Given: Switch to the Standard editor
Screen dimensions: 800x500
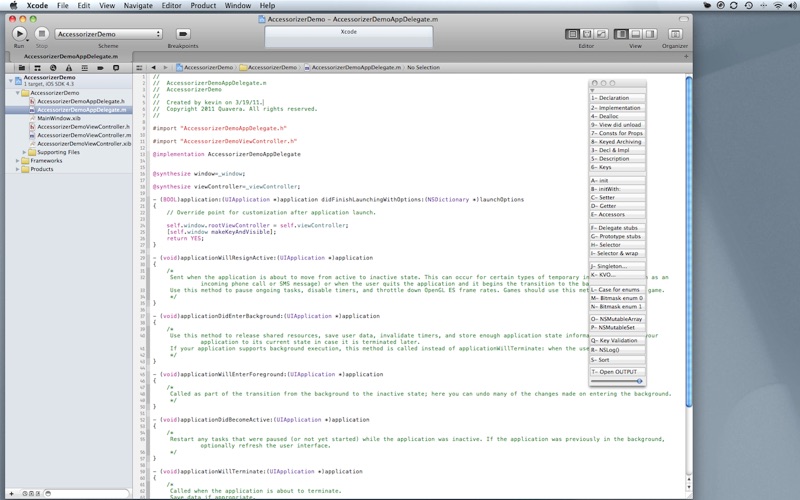Looking at the screenshot, I should pos(572,34).
